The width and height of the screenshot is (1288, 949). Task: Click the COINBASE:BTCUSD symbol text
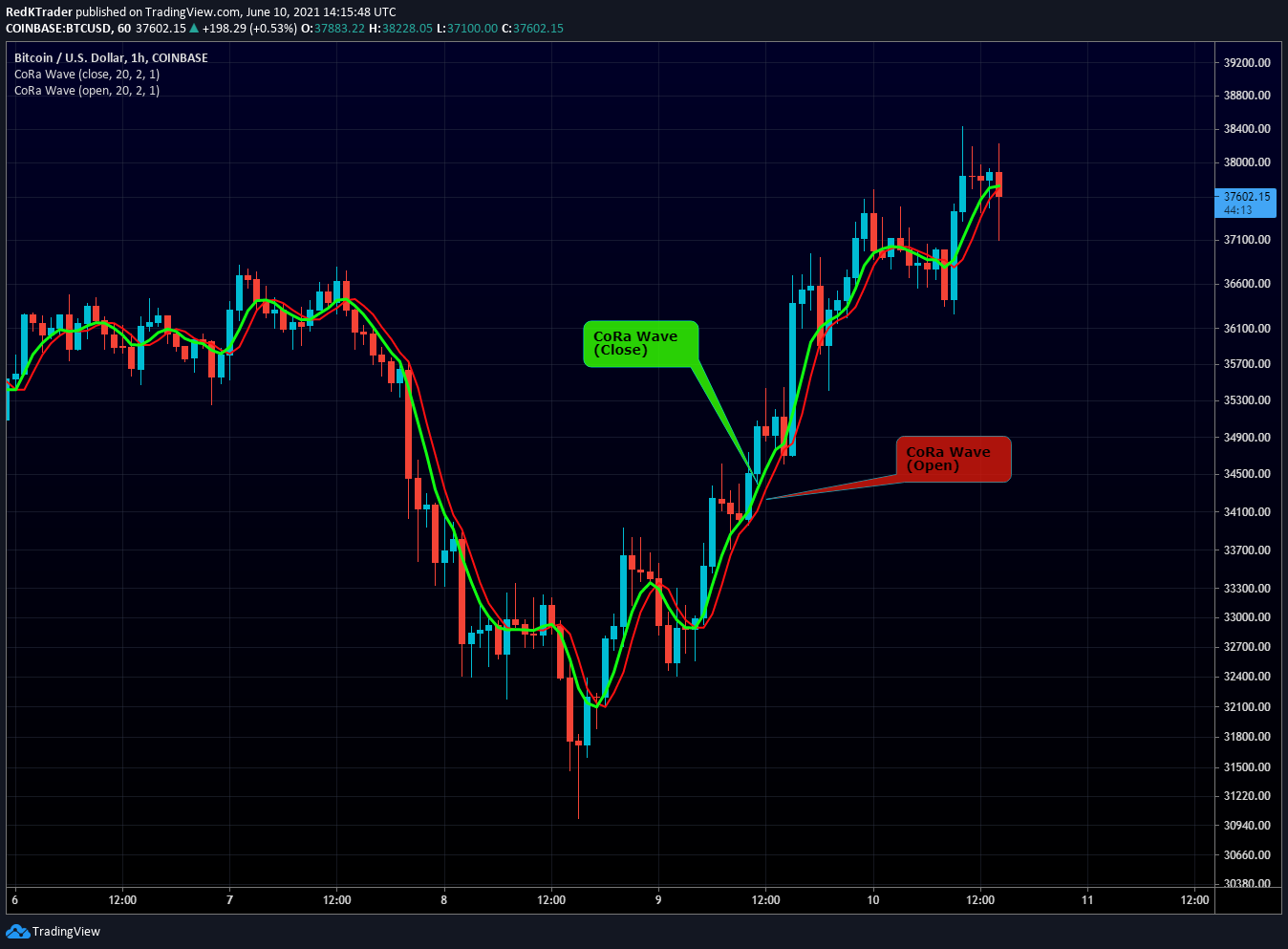click(59, 29)
